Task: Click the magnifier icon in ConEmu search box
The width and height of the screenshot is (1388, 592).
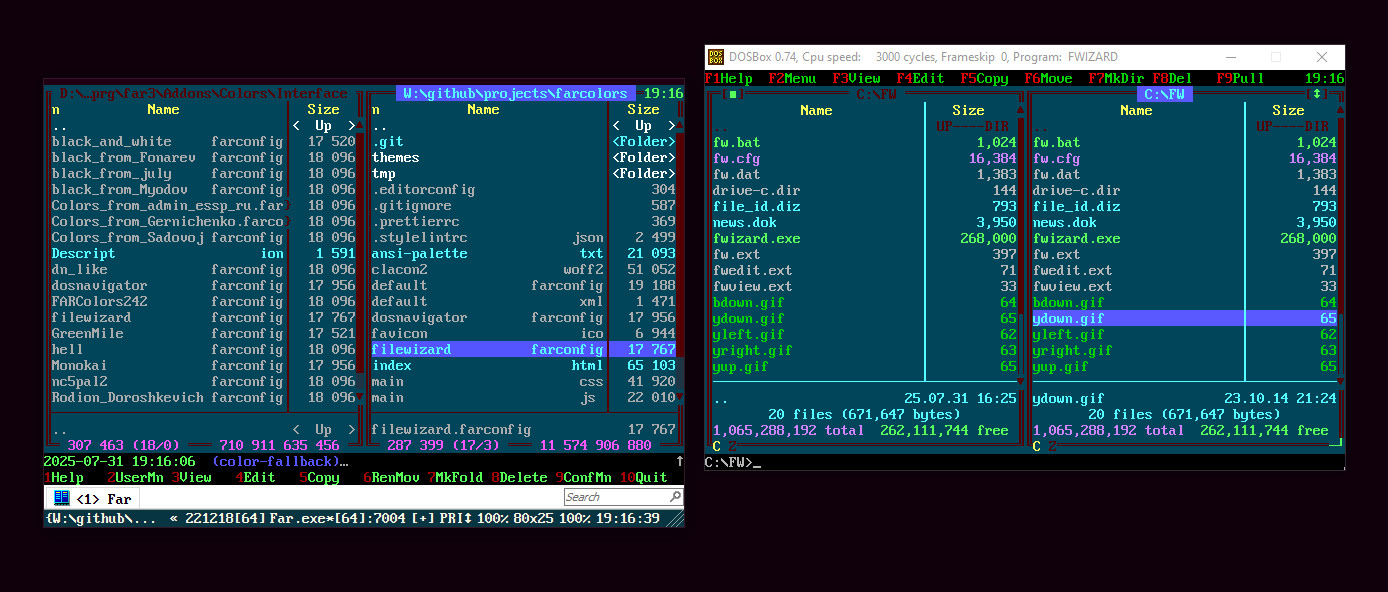Action: 675,497
